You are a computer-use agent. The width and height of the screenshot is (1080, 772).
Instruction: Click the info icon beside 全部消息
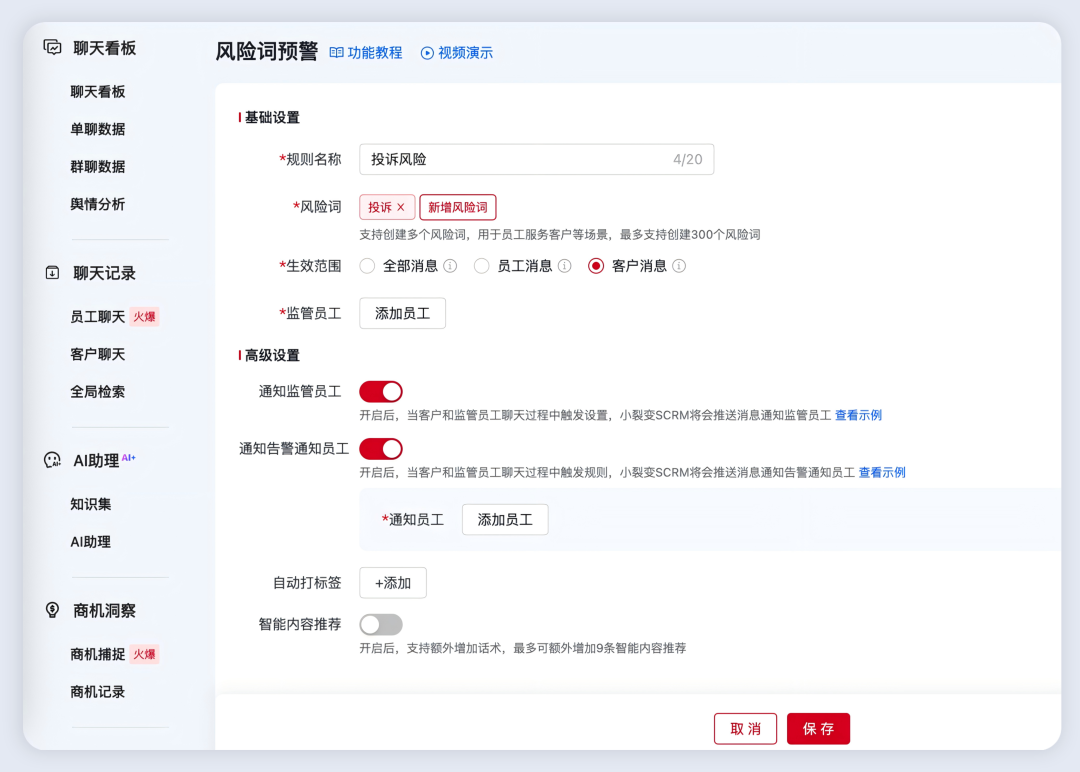click(x=451, y=266)
